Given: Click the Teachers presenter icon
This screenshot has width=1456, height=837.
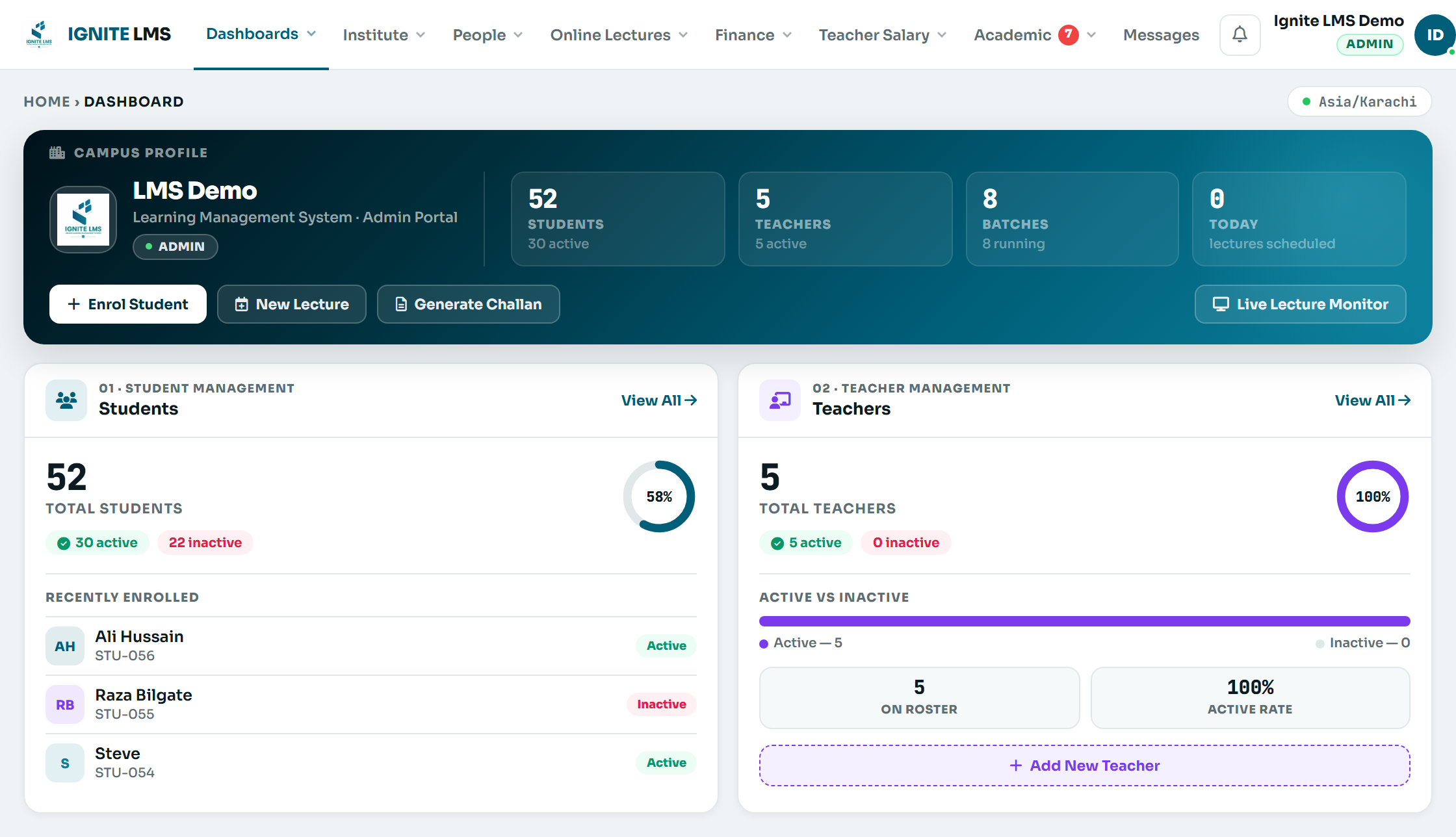Looking at the screenshot, I should point(780,400).
